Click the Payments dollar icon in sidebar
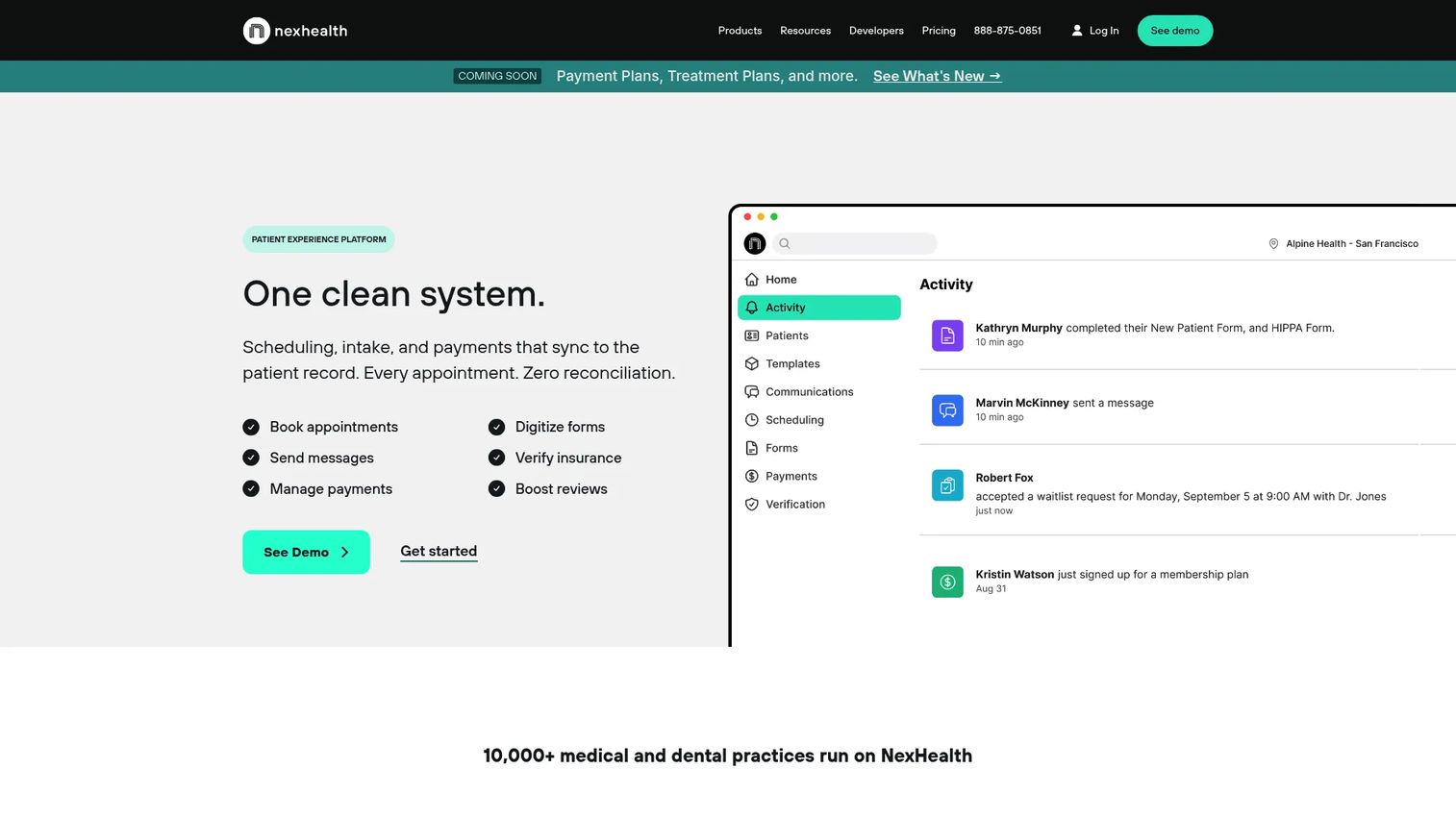 click(x=752, y=476)
